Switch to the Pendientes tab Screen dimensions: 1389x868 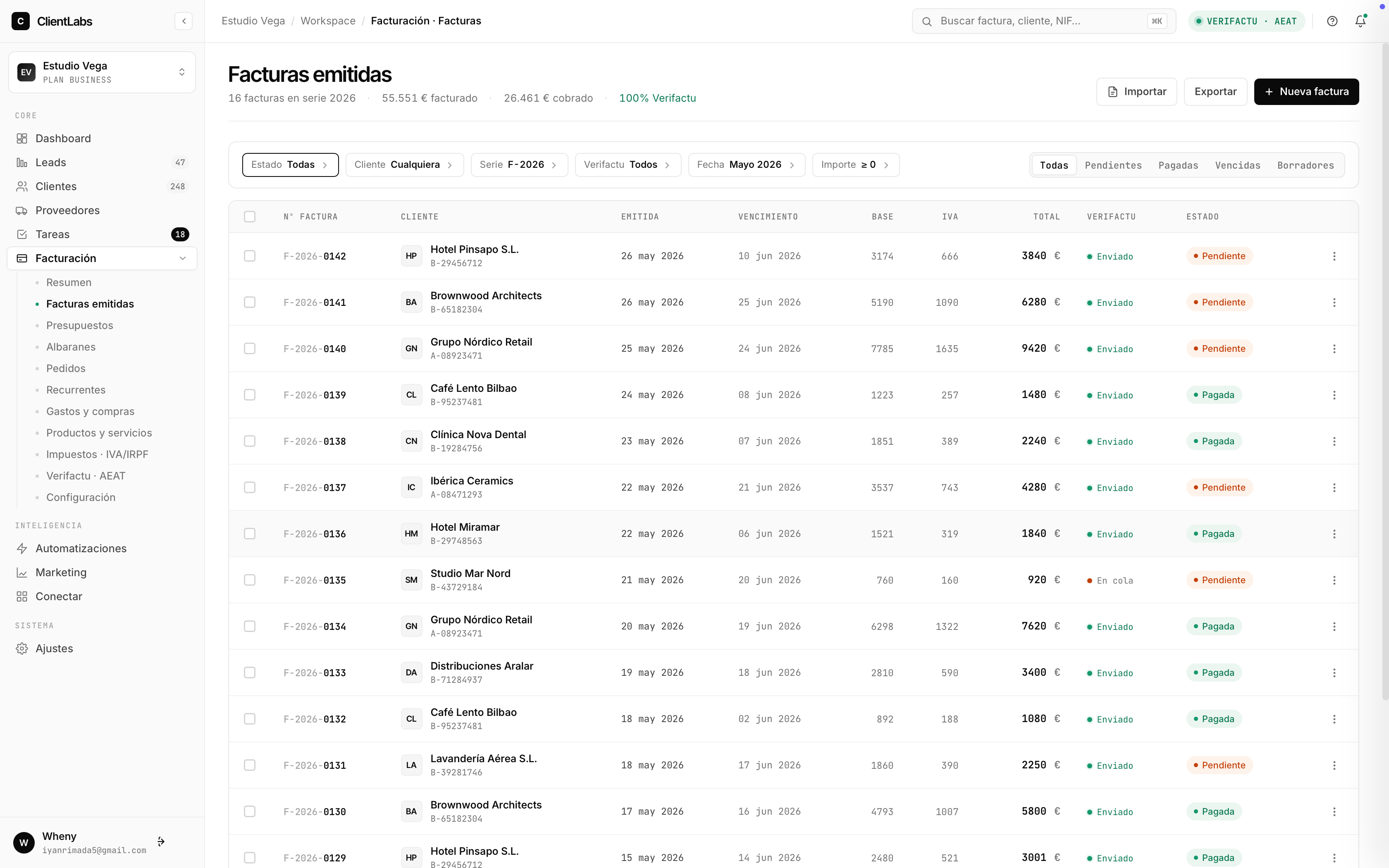pyautogui.click(x=1113, y=165)
